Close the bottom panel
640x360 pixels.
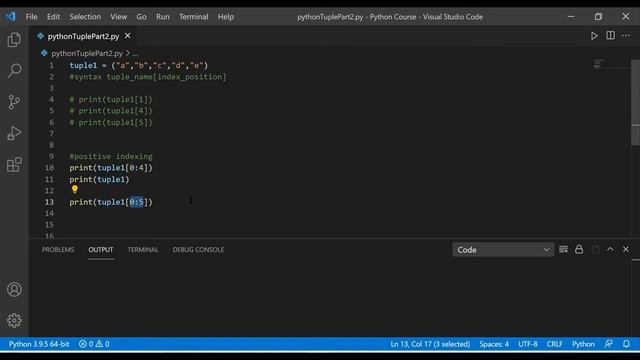626,249
